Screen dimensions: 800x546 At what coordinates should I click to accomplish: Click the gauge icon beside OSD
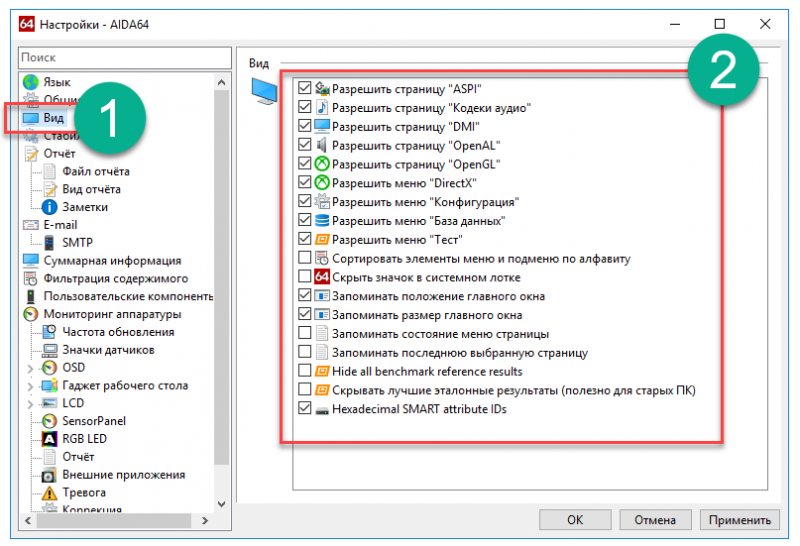49,367
